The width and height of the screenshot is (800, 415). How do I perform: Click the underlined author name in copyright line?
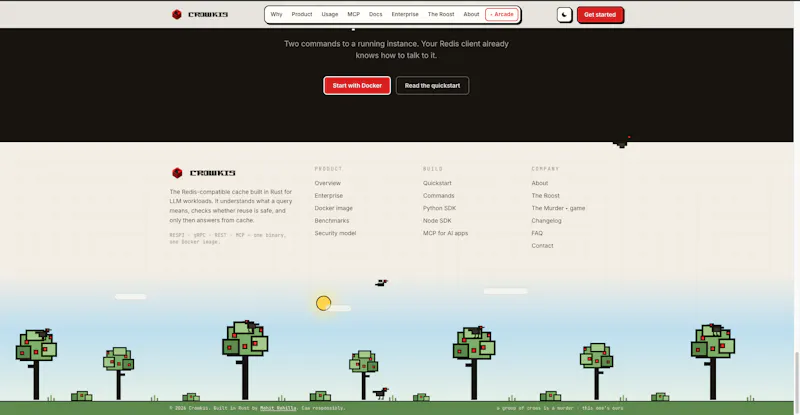[278, 408]
